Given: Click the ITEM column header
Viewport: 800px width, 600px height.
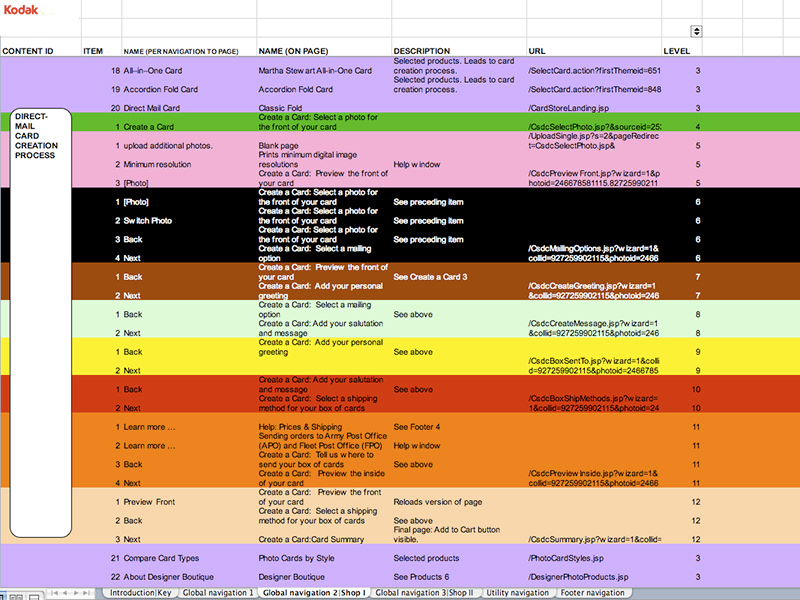Looking at the screenshot, I should [93, 51].
